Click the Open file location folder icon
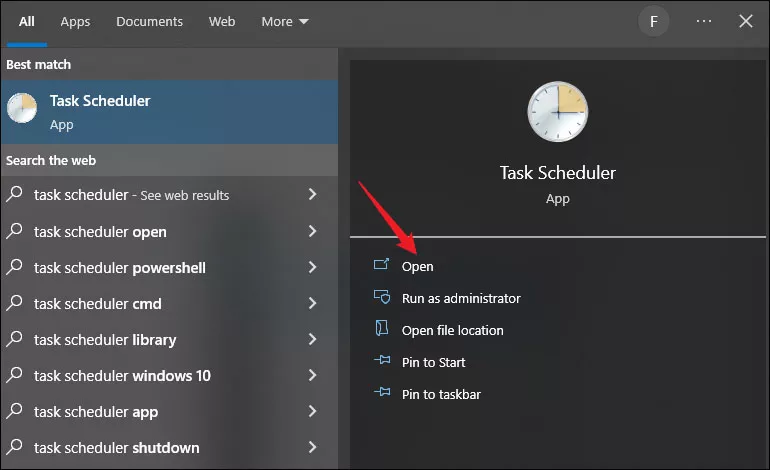 [382, 328]
